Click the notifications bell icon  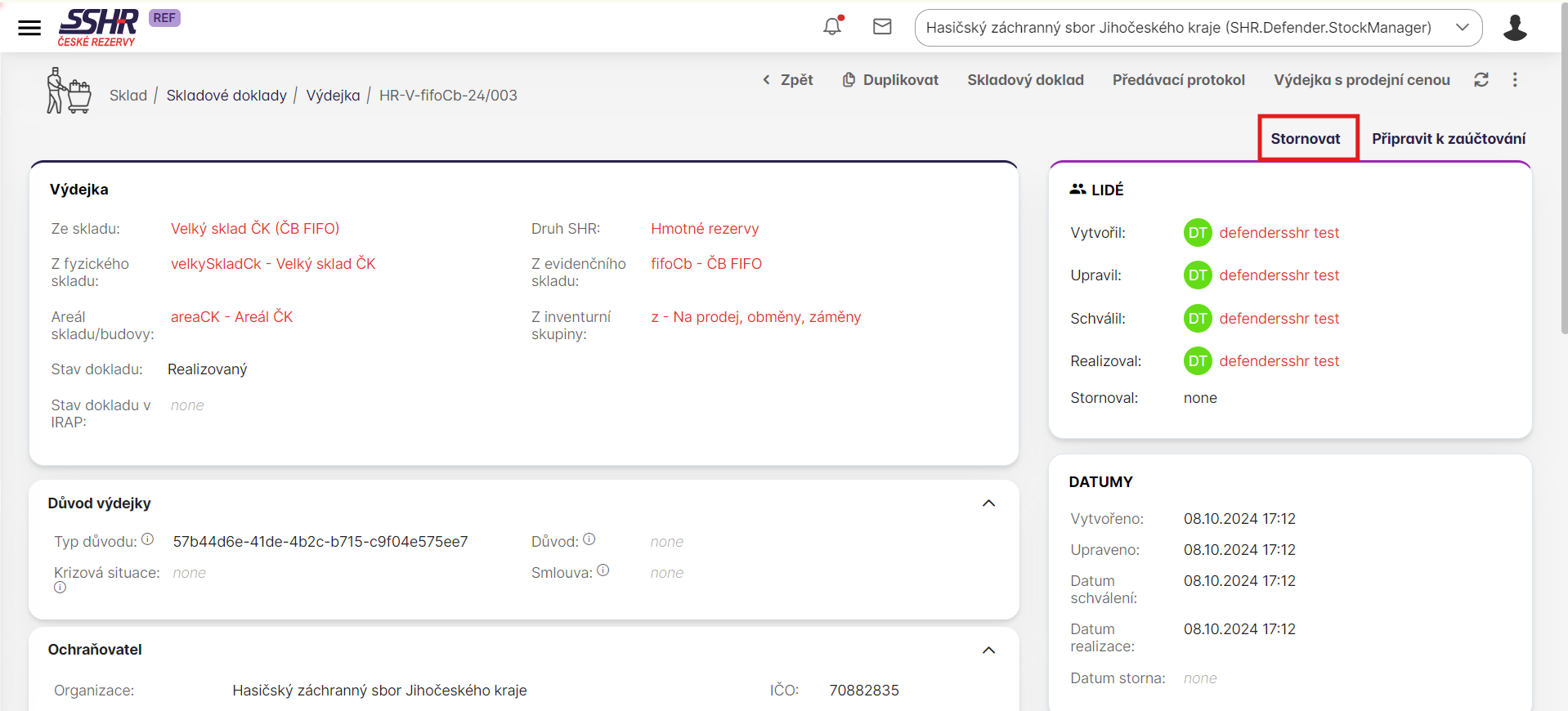click(x=832, y=26)
